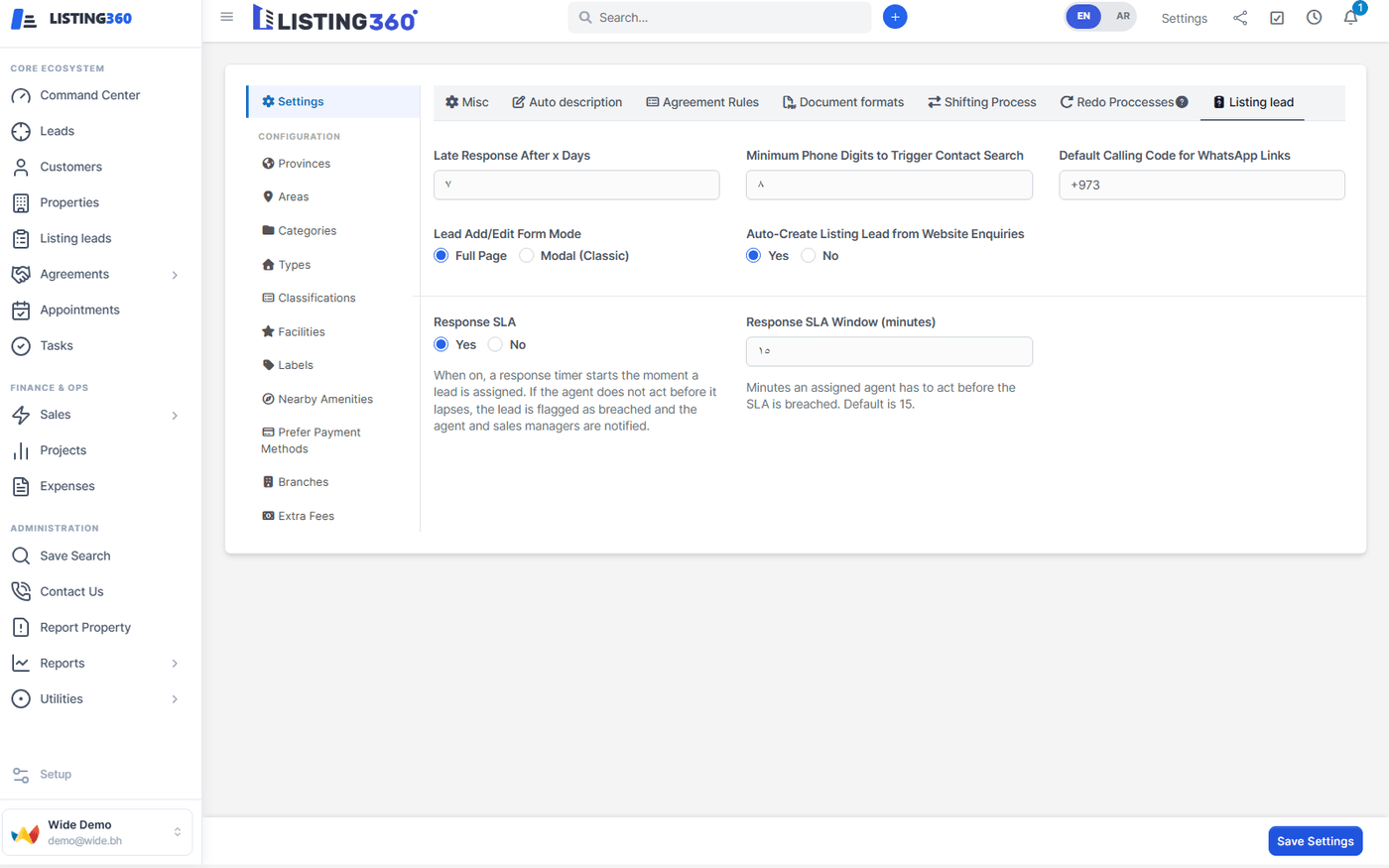Expand the Utilities submenu chevron
The image size is (1389, 868).
[x=175, y=699]
